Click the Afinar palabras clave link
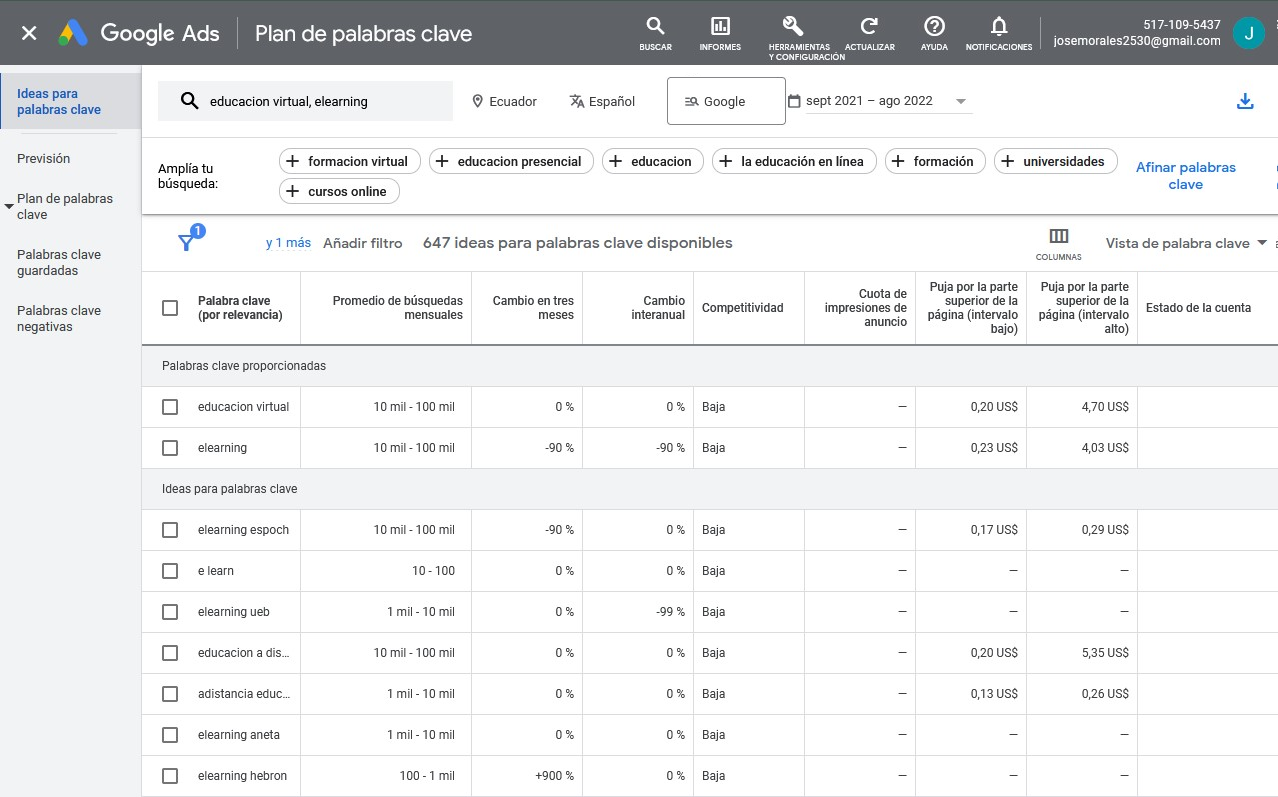Image resolution: width=1278 pixels, height=797 pixels. 1185,175
